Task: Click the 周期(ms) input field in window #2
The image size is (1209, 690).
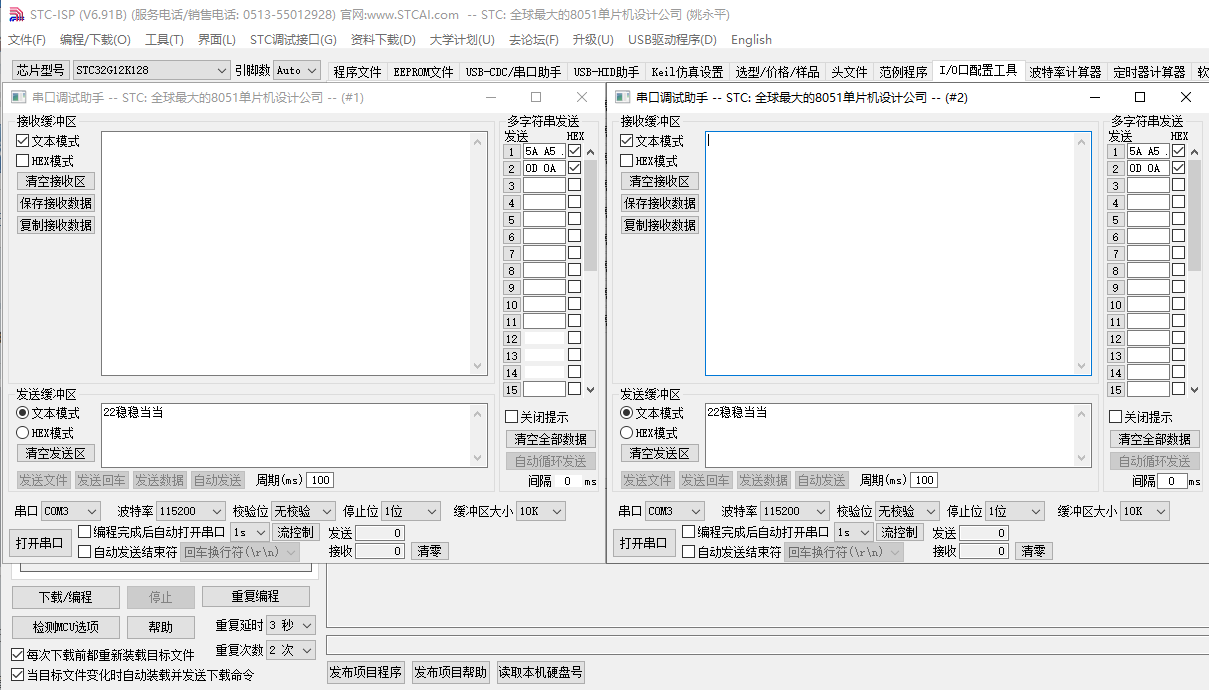Action: (x=924, y=481)
